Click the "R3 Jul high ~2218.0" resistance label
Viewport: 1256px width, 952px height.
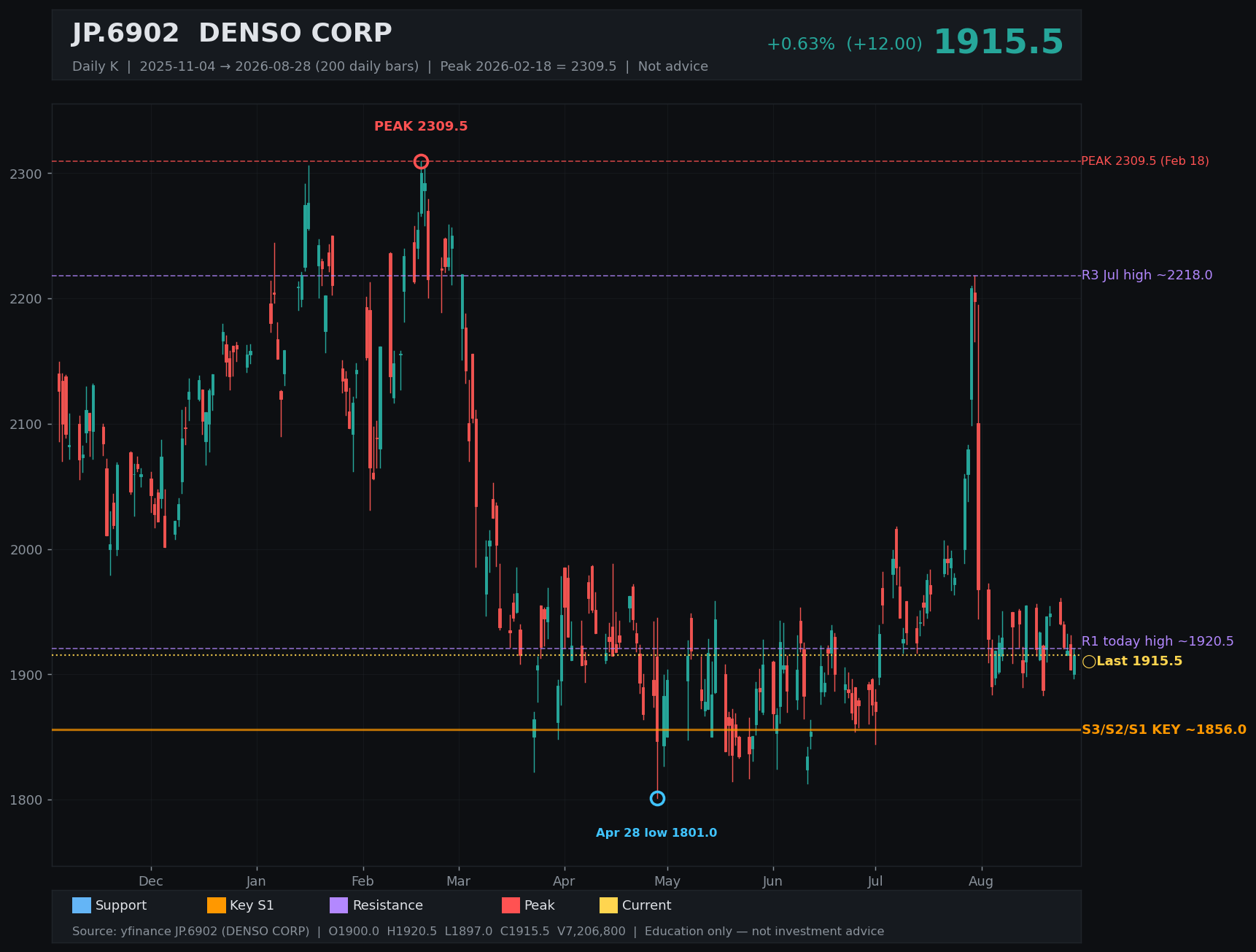pos(1147,275)
